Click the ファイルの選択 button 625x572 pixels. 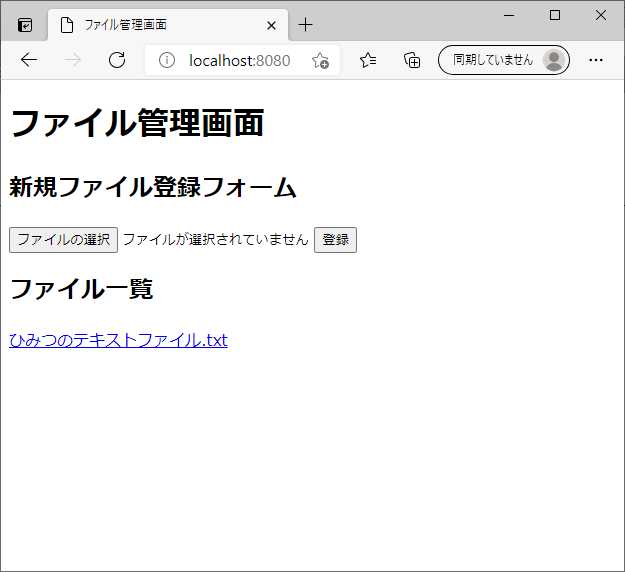coord(63,240)
